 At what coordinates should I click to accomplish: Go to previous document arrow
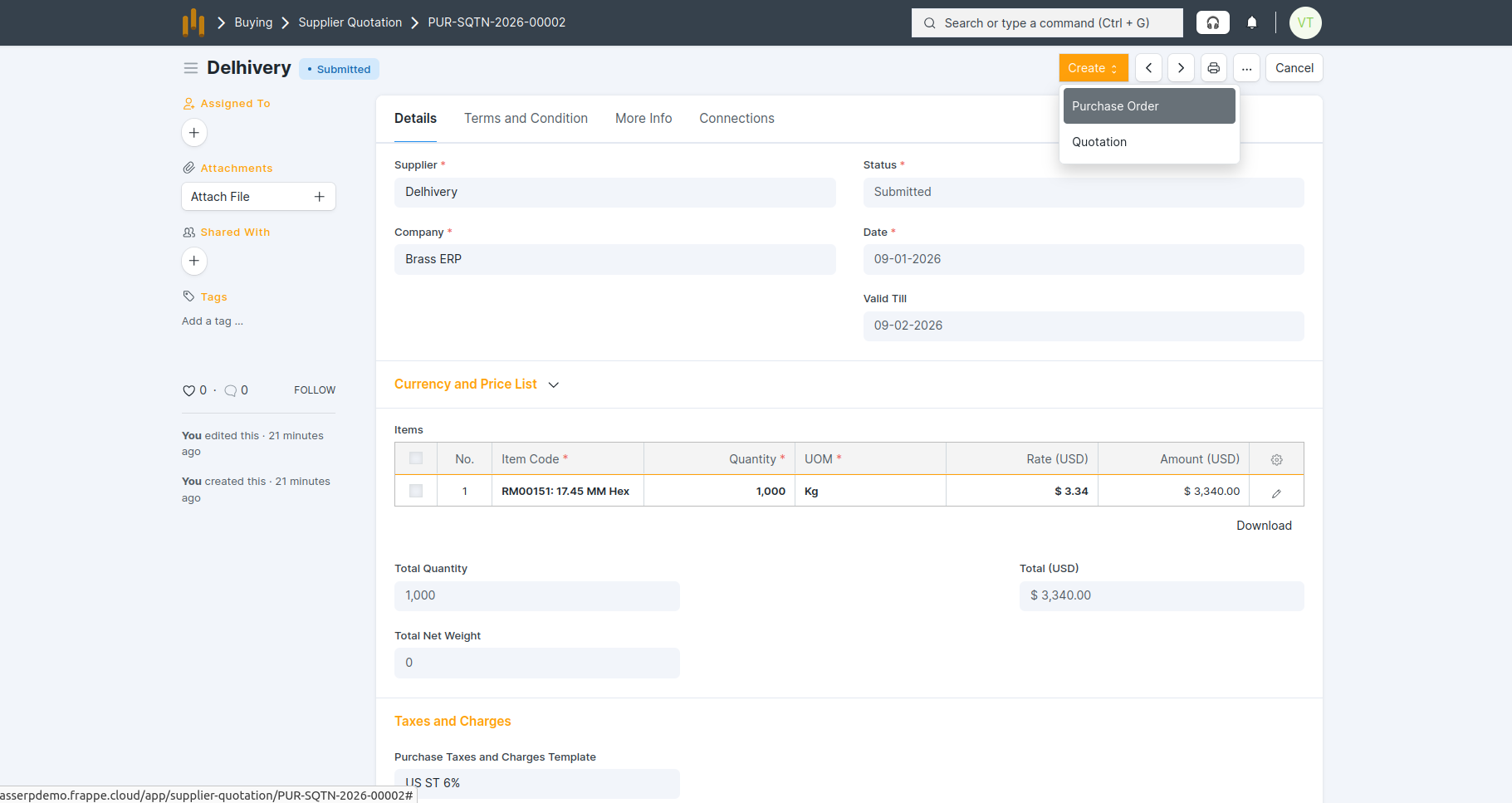(1148, 68)
